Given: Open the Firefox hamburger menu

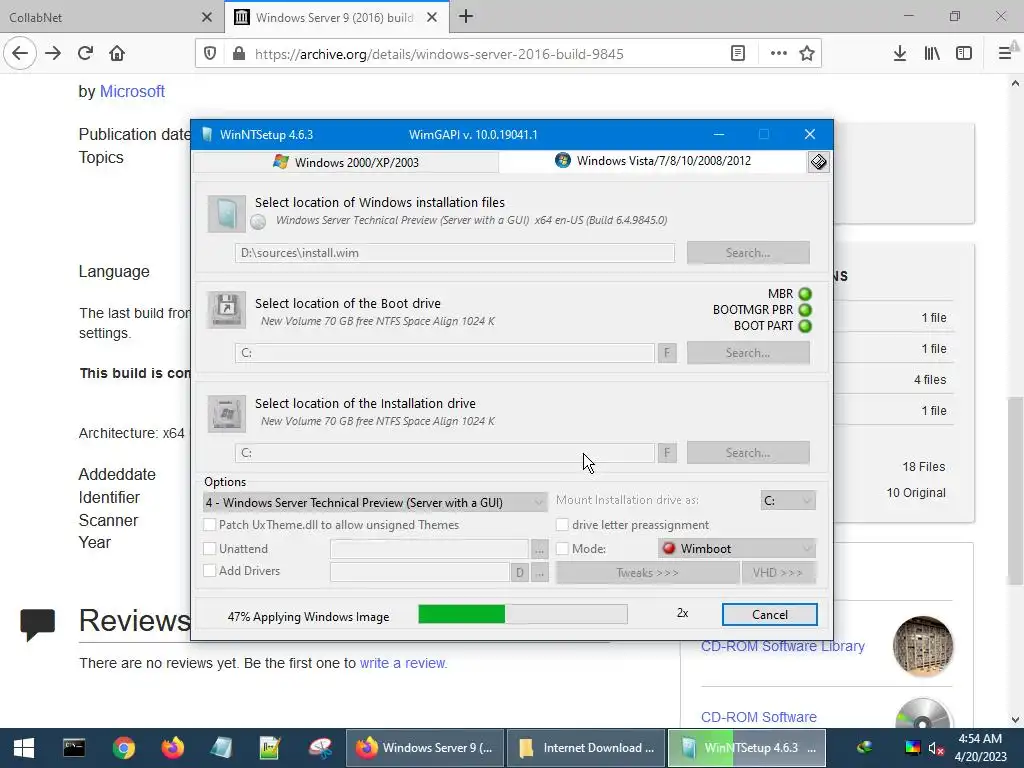Looking at the screenshot, I should (1004, 54).
